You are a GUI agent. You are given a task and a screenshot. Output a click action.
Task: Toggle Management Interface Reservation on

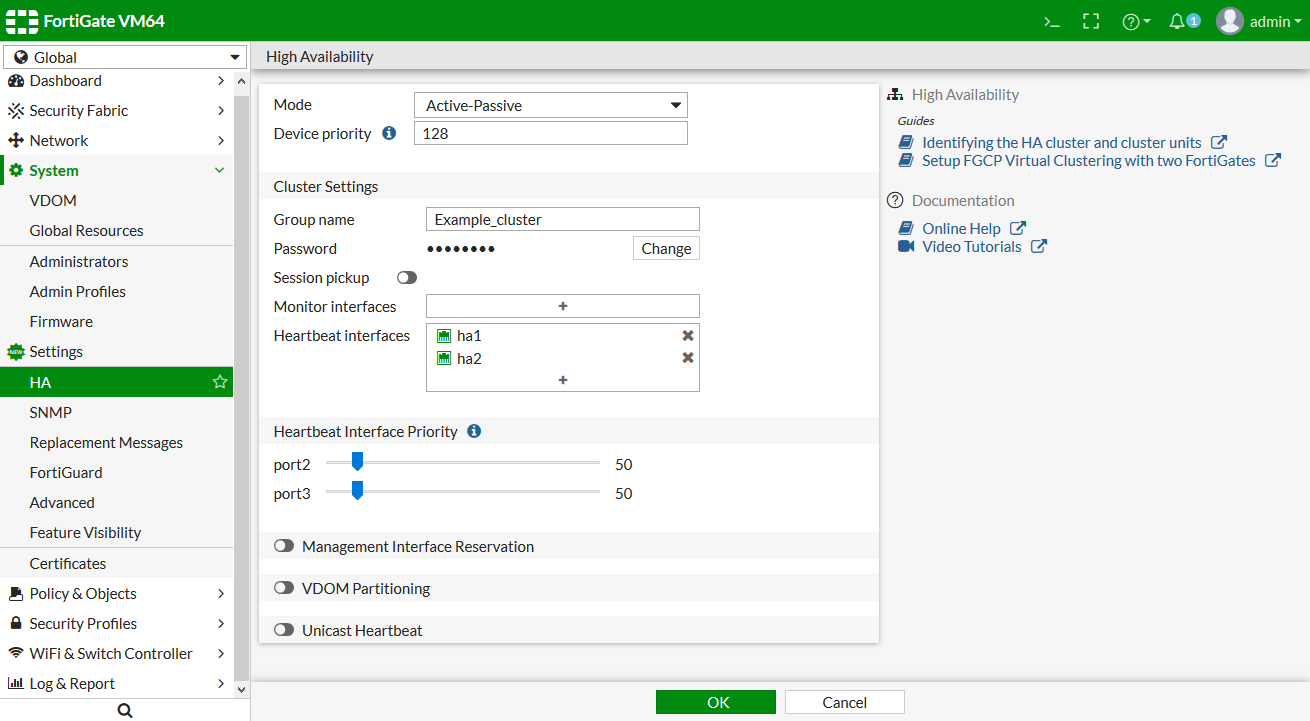coord(284,546)
